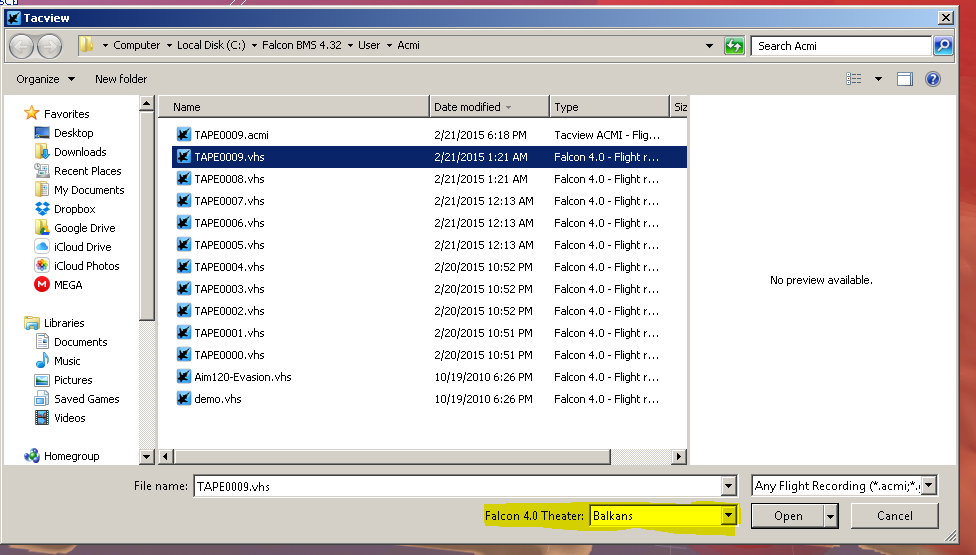Navigate to Falcon BMS 4.32 breadcrumb
976x555 pixels.
pos(302,45)
